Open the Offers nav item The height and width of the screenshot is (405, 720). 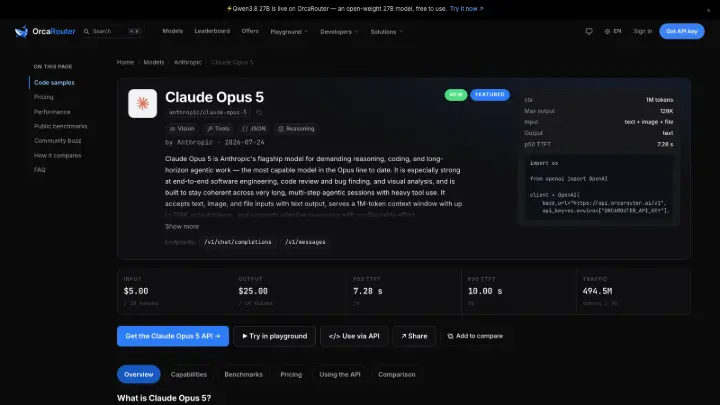250,31
